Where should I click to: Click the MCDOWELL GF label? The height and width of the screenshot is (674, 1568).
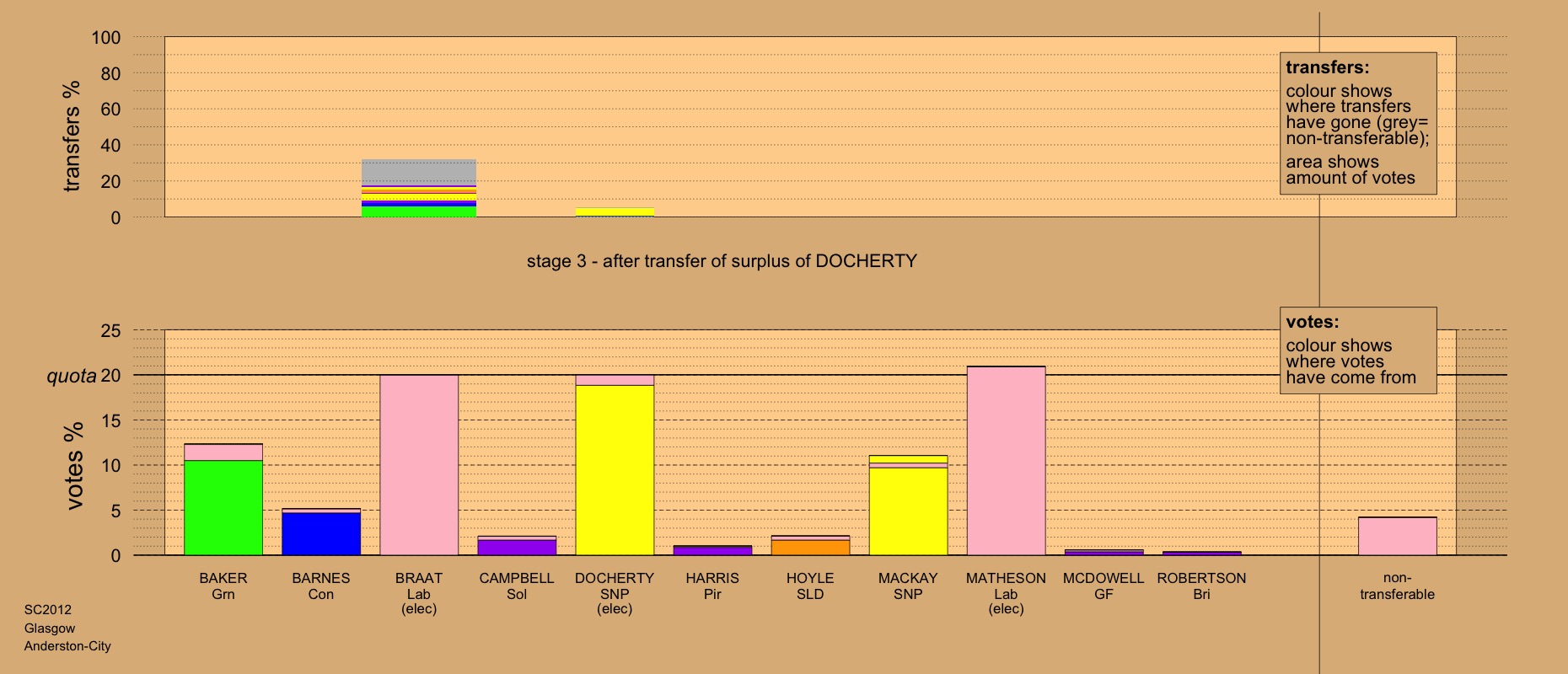[1104, 586]
